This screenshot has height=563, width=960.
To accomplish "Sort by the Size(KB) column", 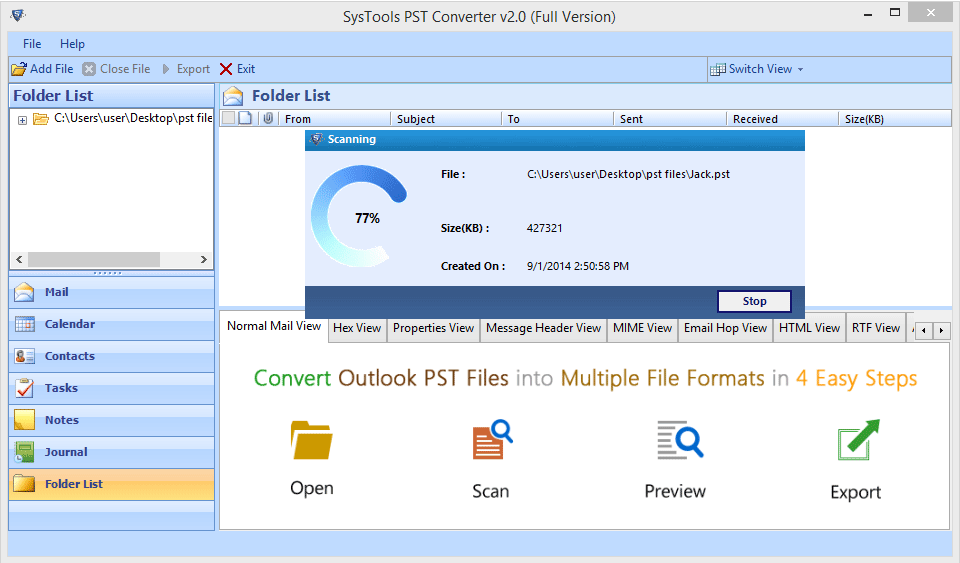I will [x=894, y=119].
